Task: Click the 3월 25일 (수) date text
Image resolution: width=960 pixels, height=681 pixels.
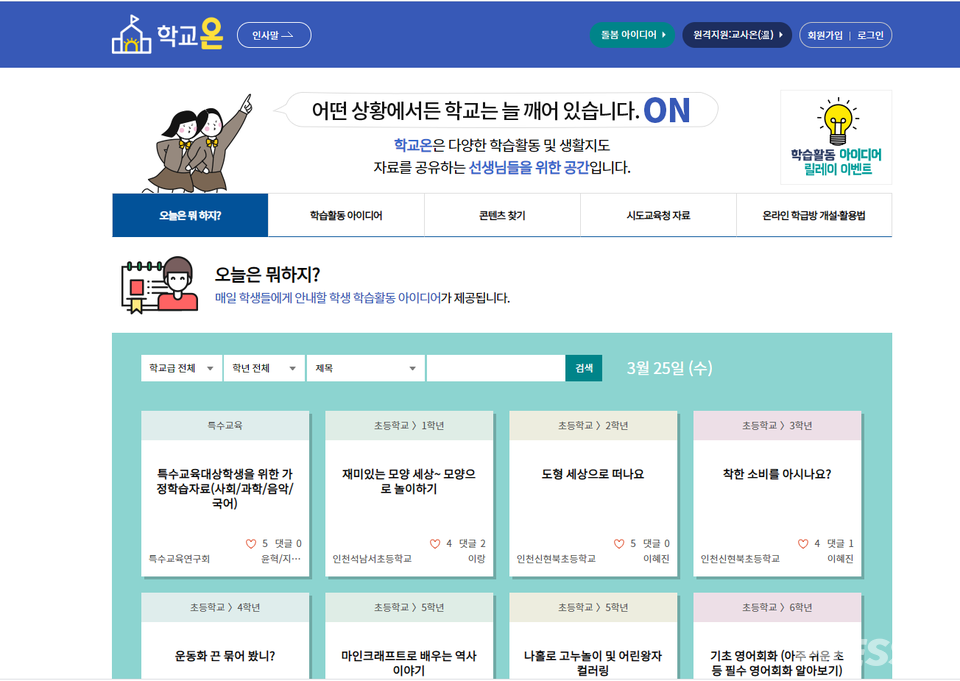Action: click(x=669, y=368)
